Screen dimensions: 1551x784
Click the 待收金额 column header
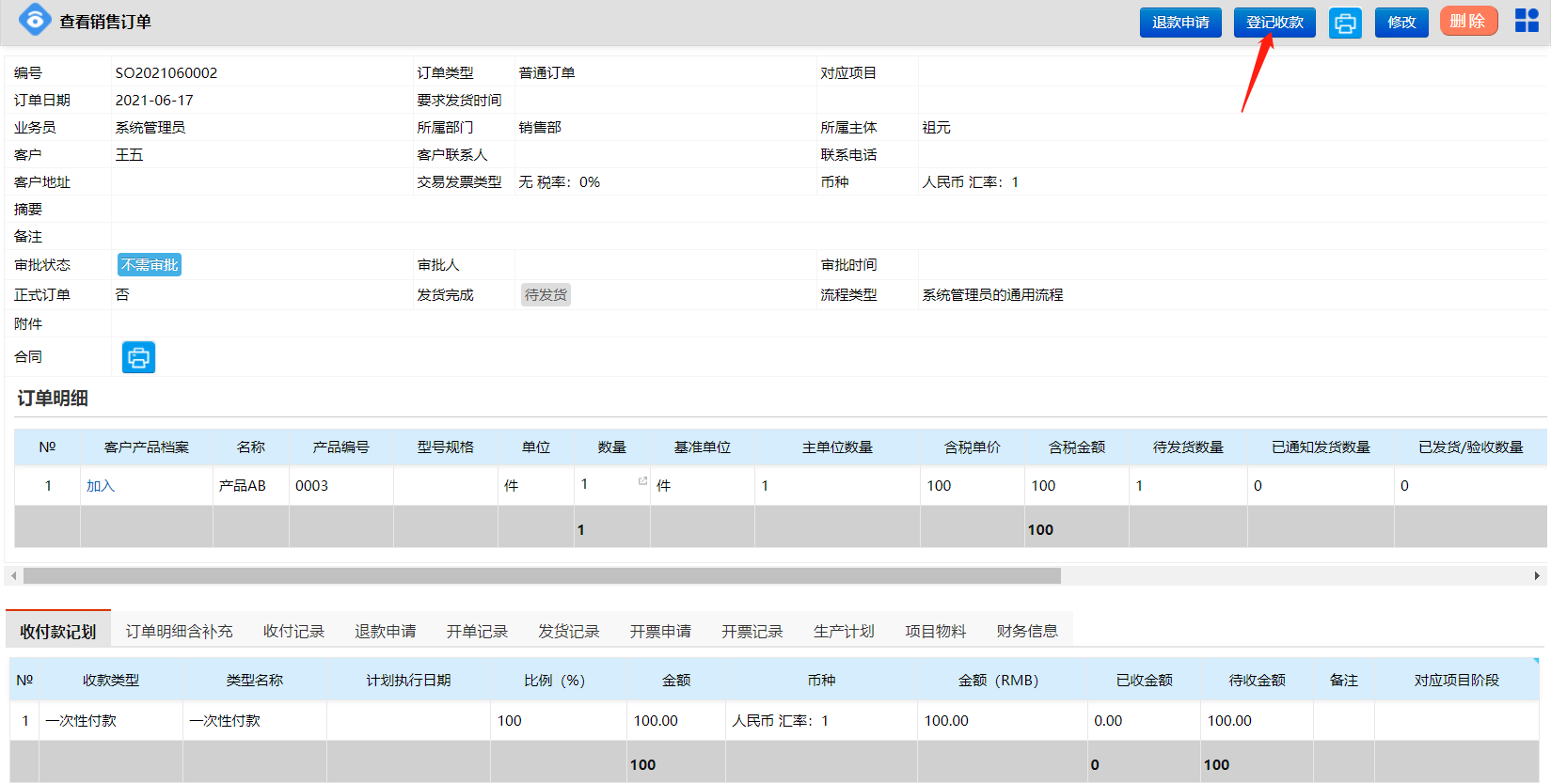(x=1258, y=681)
